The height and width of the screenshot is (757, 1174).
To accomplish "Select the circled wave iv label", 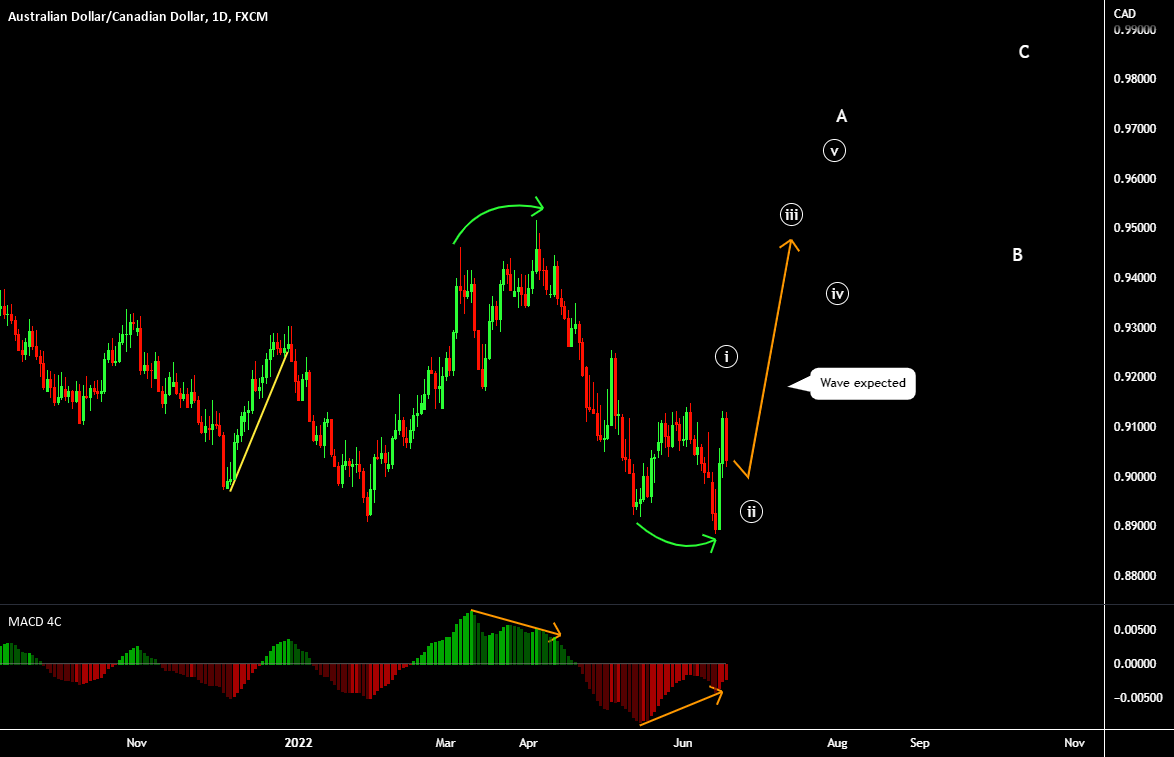I will coord(837,294).
